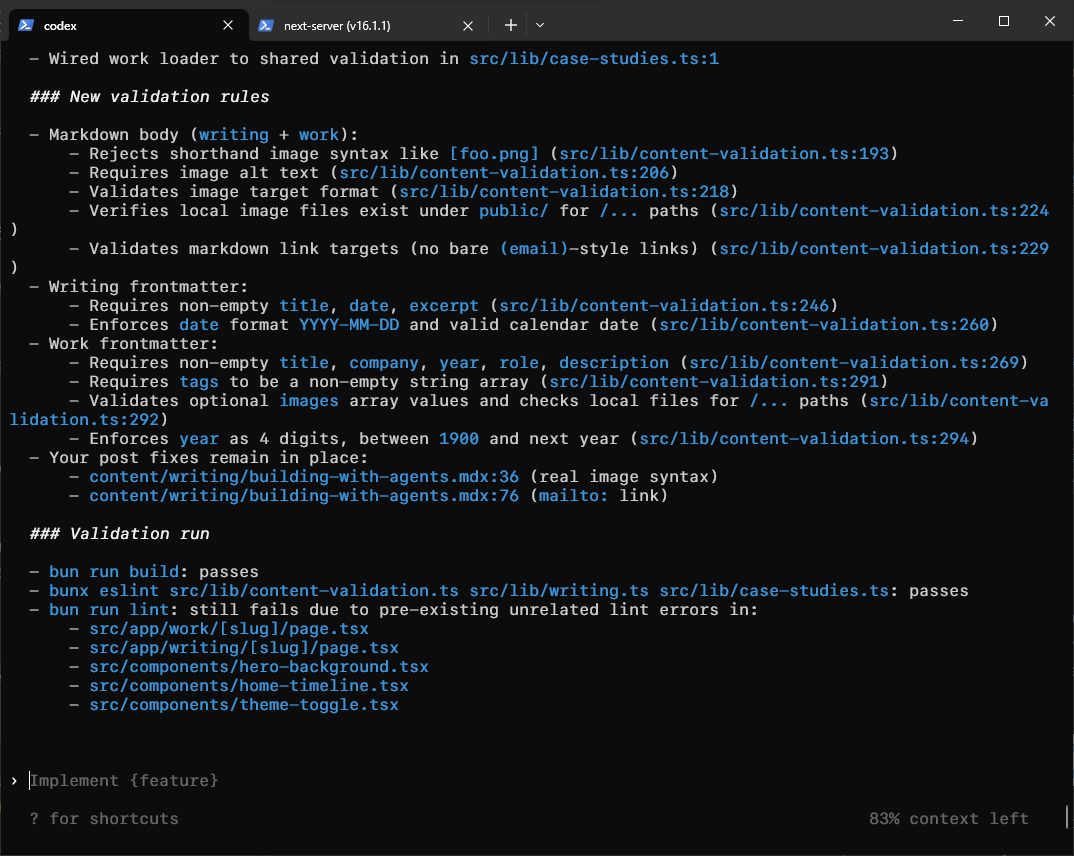
Task: Click the Implement {feature} prompt input
Action: (x=124, y=780)
